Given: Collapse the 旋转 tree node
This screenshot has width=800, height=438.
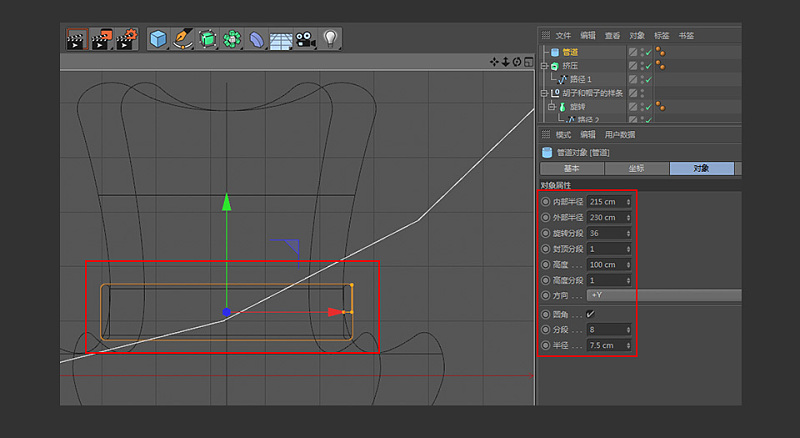Looking at the screenshot, I should [x=552, y=106].
